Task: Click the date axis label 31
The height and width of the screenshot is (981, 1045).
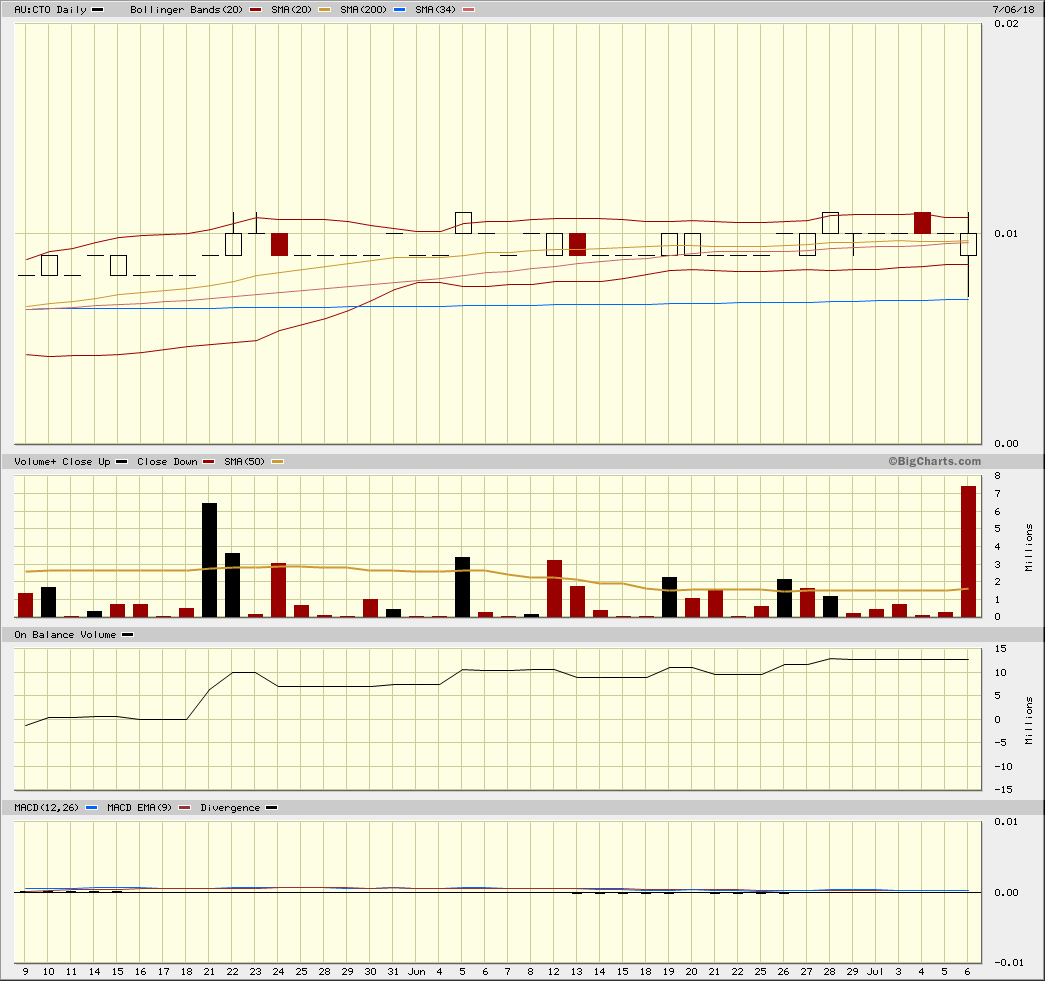Action: coord(393,972)
